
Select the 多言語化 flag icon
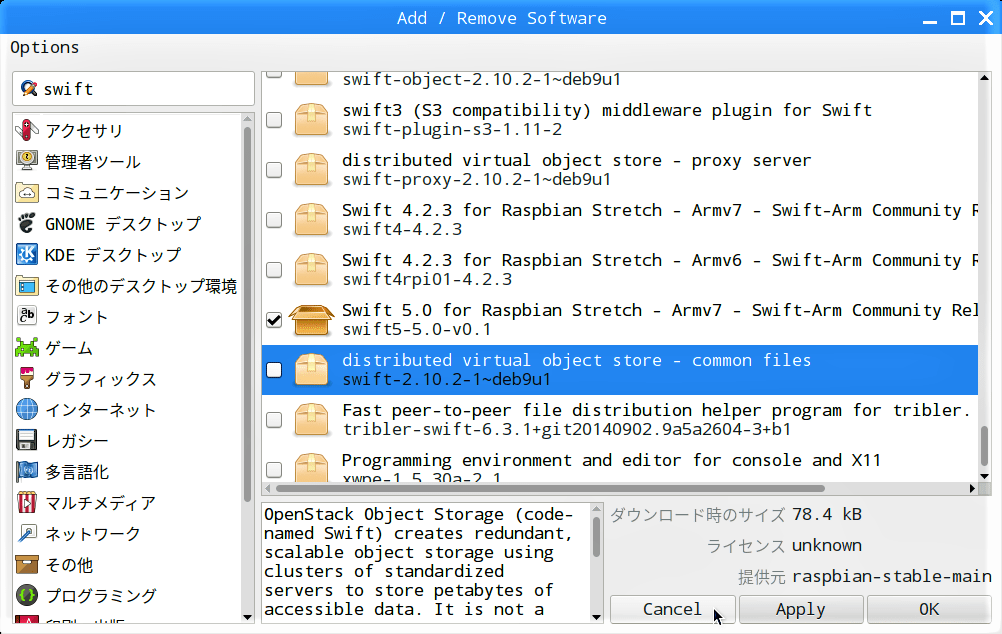tap(27, 472)
